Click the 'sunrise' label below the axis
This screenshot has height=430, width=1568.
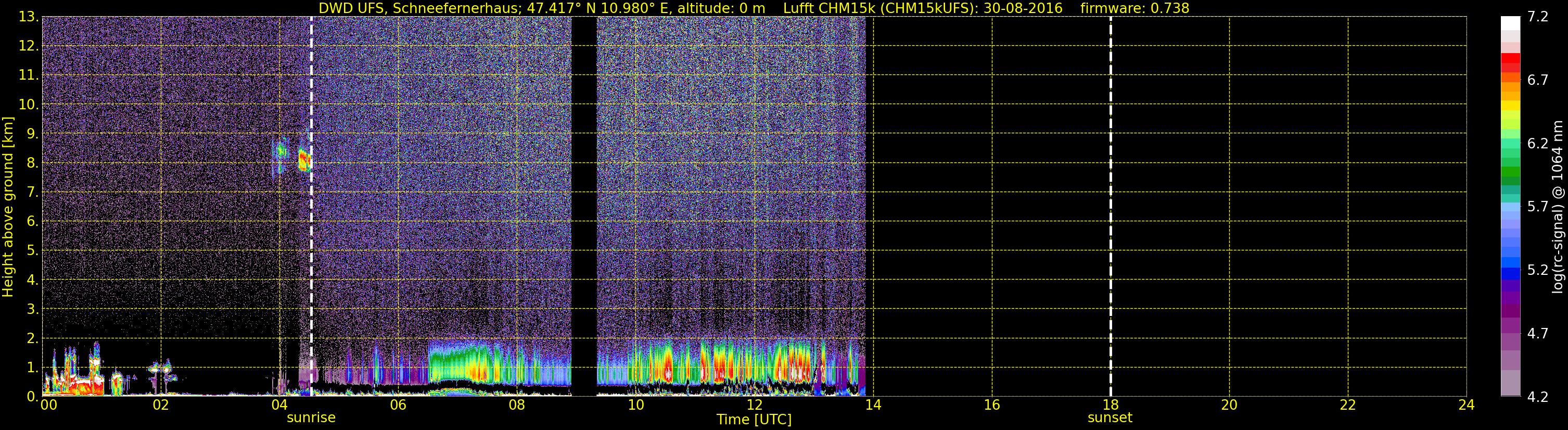[x=311, y=418]
